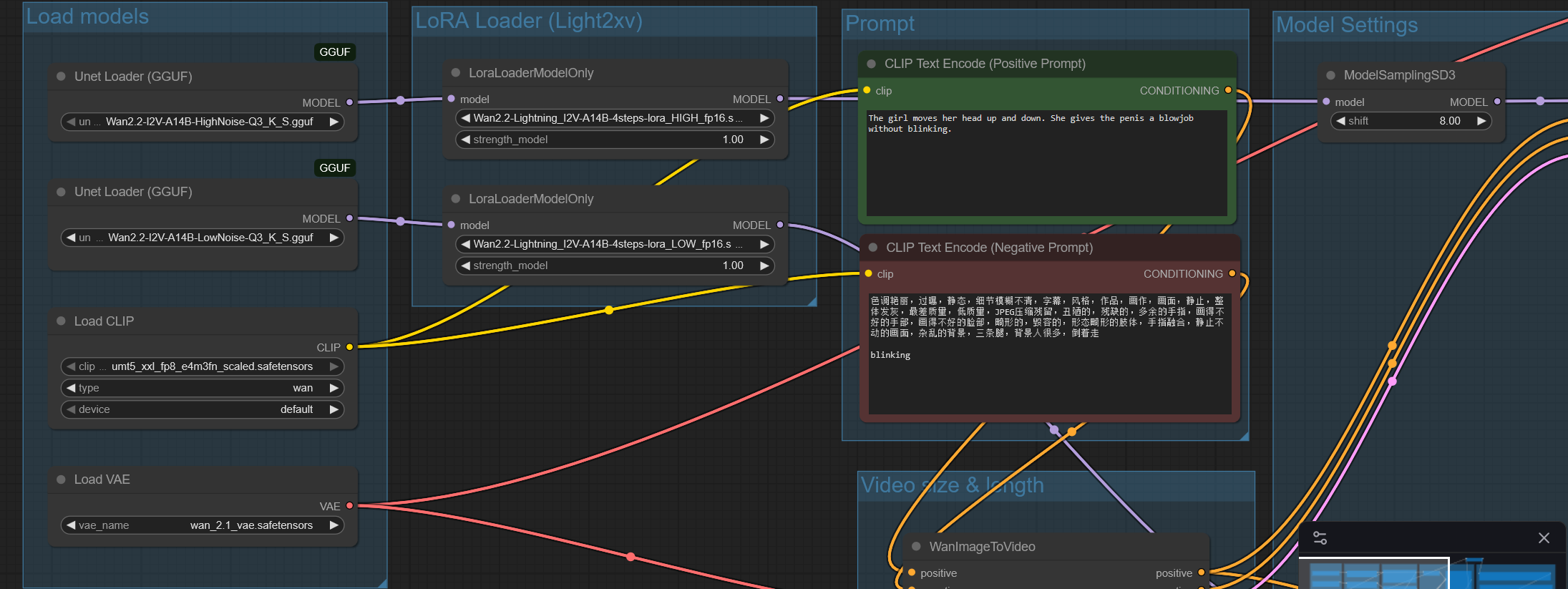Viewport: 1568px width, 589px height.
Task: Select the "Load models" group title
Action: 87,16
